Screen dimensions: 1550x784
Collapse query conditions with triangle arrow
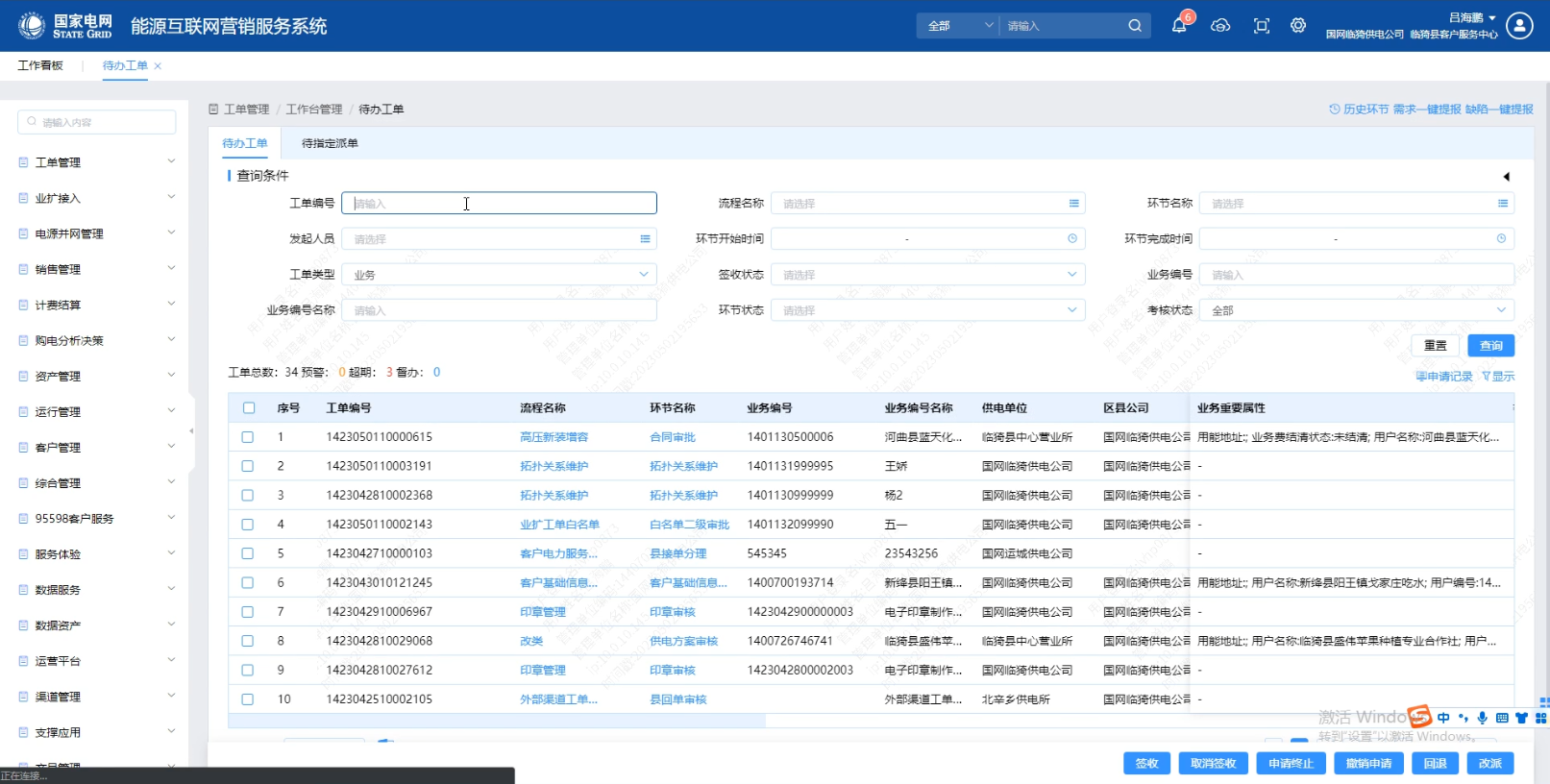(1506, 177)
